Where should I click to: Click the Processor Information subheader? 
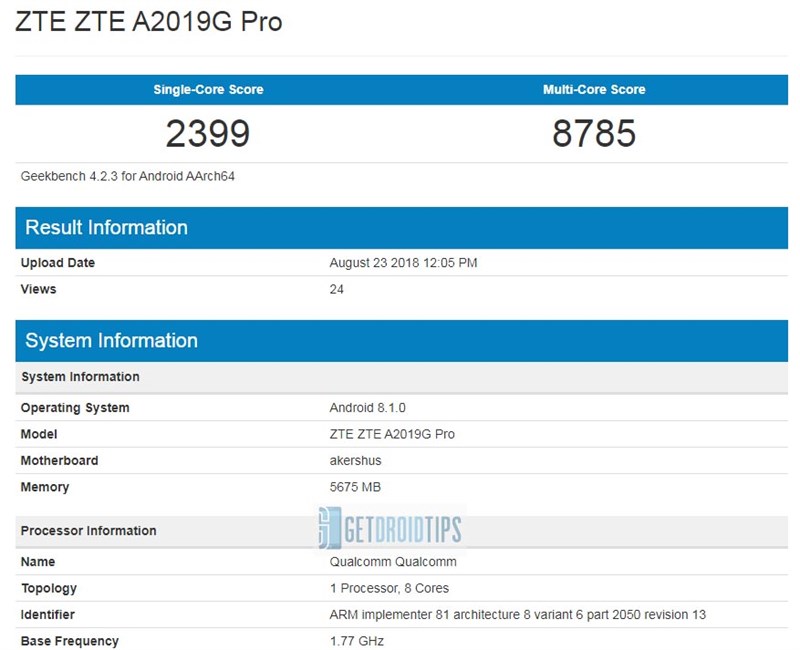click(88, 531)
